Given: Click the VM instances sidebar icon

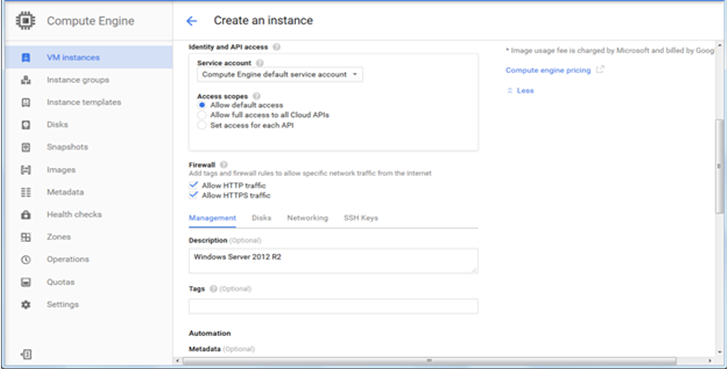Looking at the screenshot, I should [x=26, y=57].
